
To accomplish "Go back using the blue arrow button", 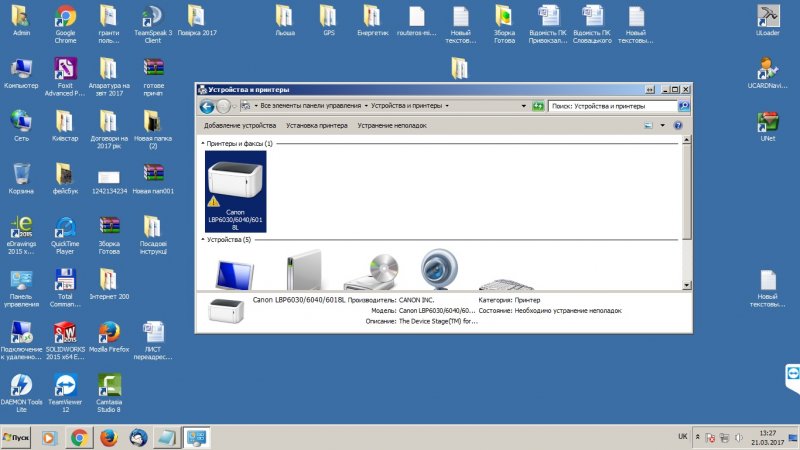I will click(207, 105).
